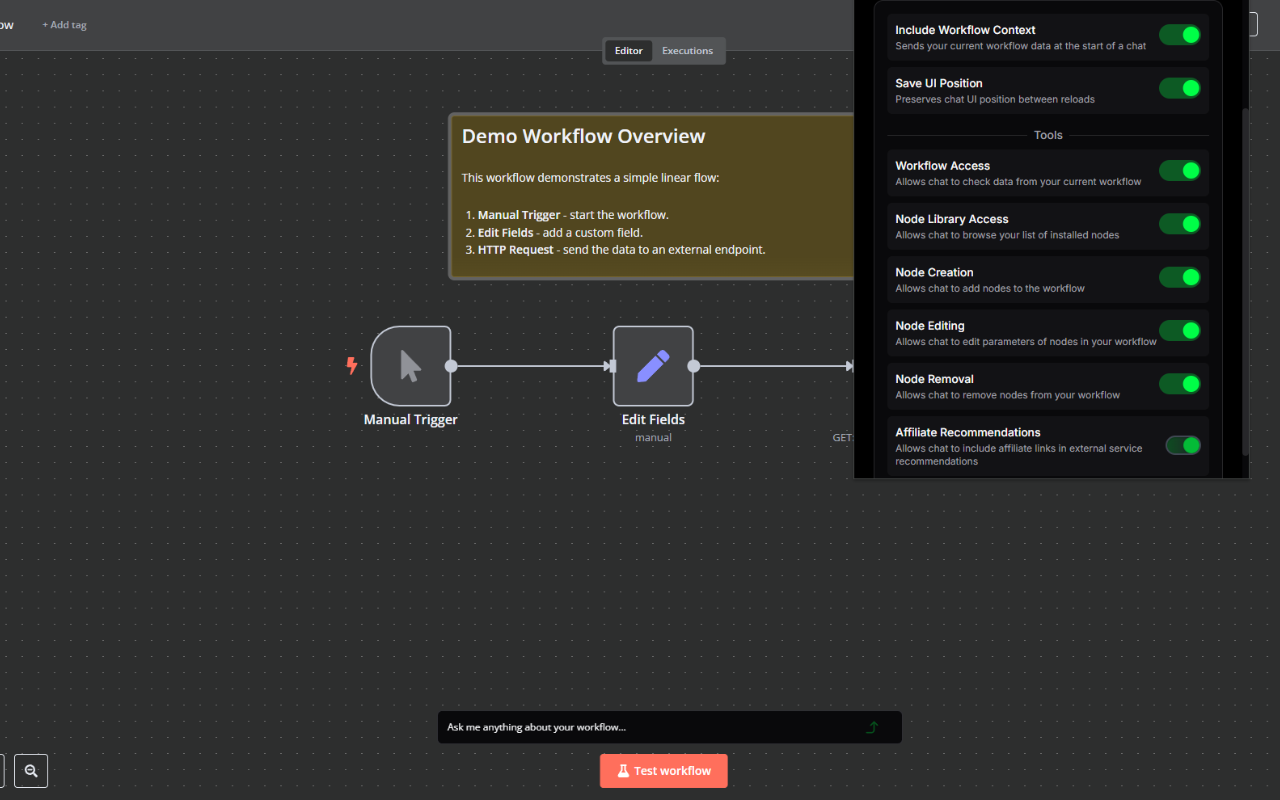Switch off Node Creation tool
1280x800 pixels.
(1180, 278)
